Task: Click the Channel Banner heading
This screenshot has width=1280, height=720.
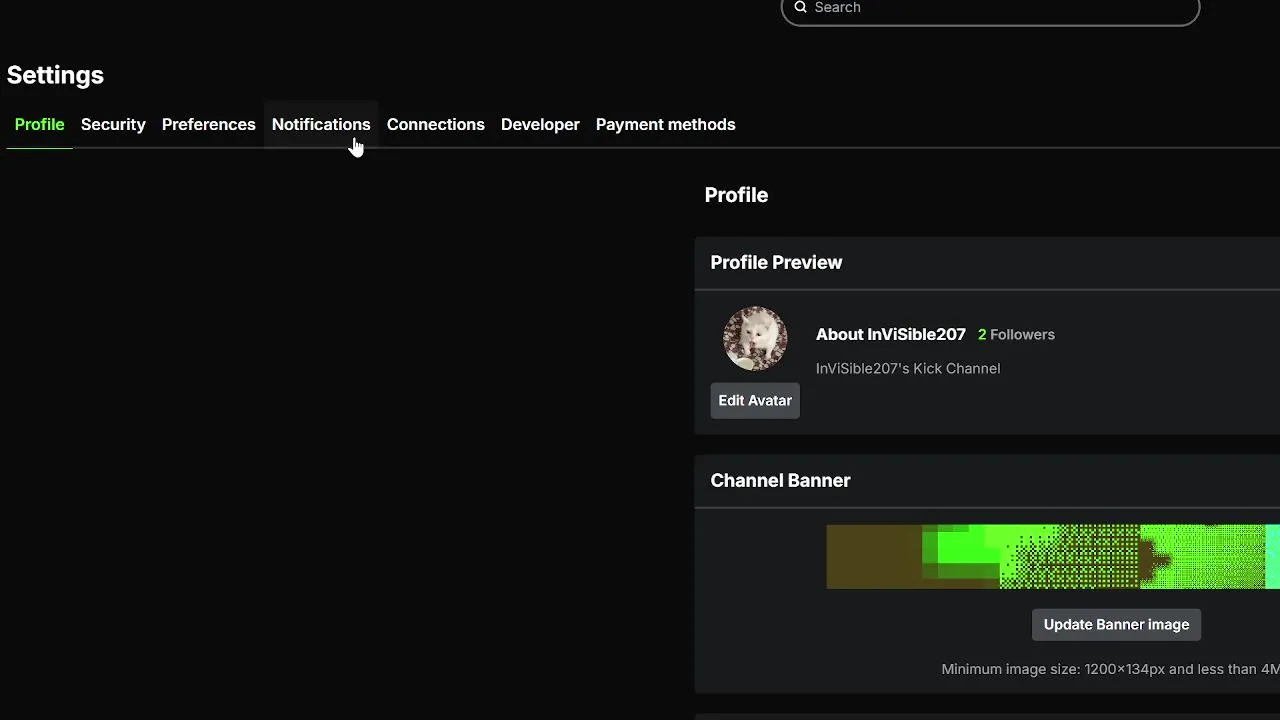Action: pyautogui.click(x=780, y=480)
